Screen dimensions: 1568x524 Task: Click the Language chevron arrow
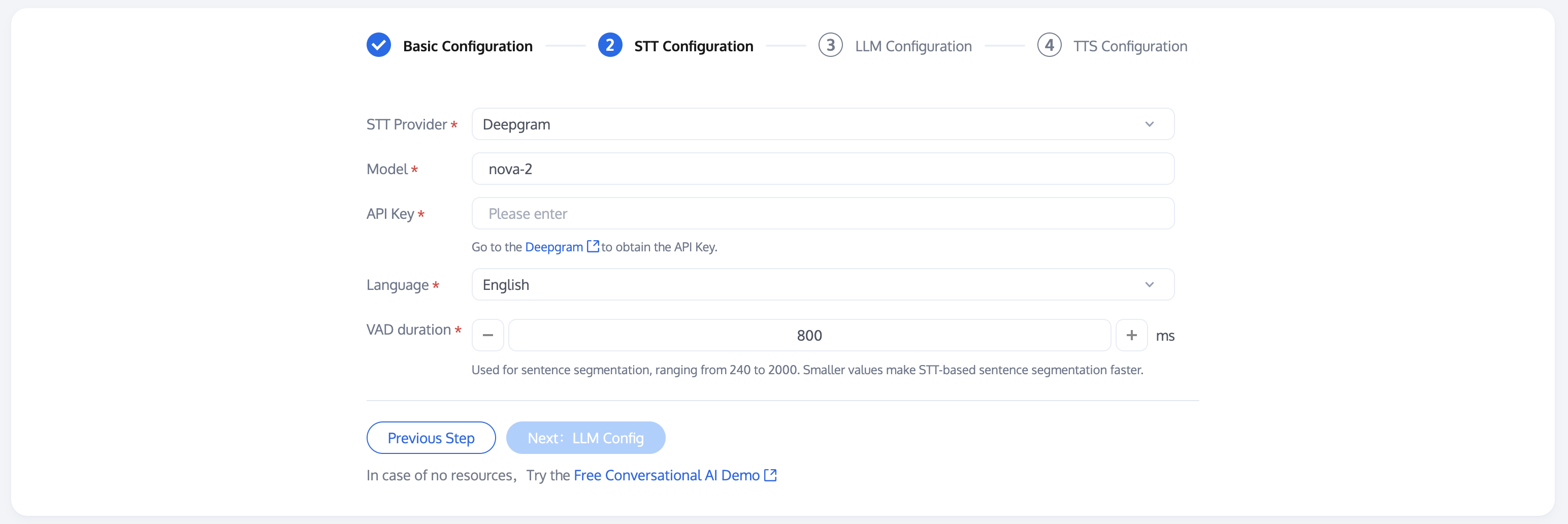click(x=1149, y=285)
